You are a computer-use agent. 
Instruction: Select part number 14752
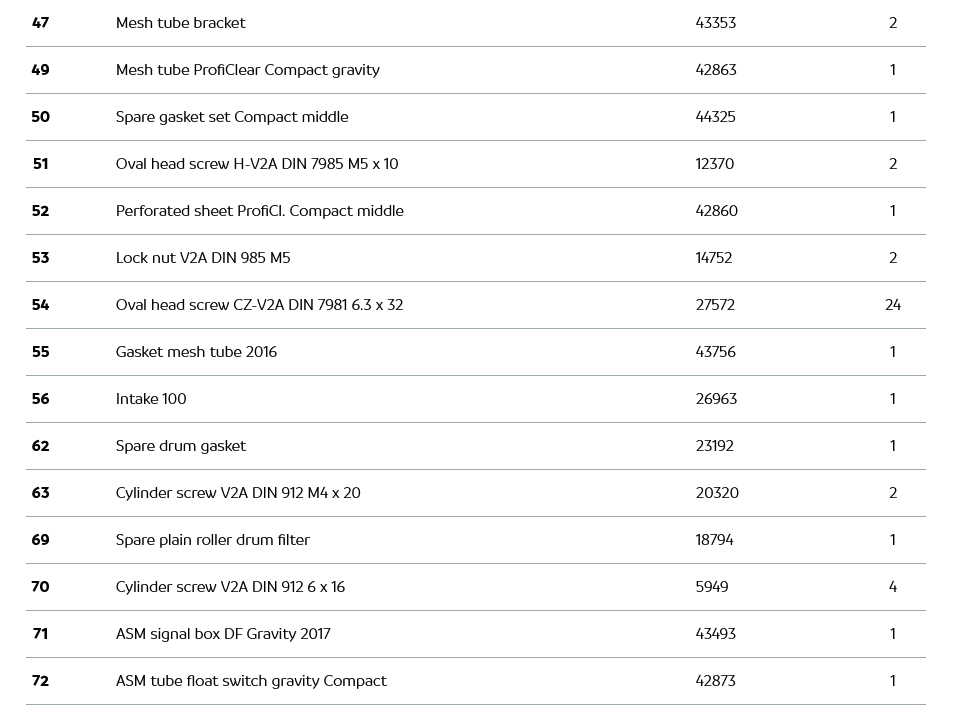tap(714, 258)
